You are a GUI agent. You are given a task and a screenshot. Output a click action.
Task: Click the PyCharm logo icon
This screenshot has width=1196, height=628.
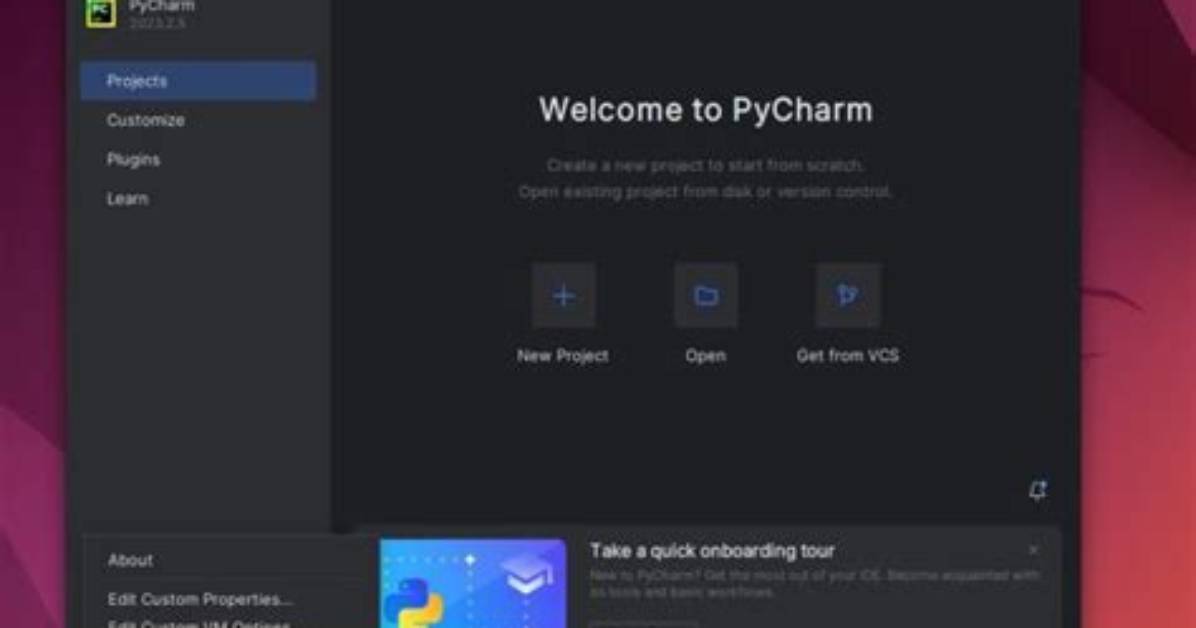click(101, 11)
